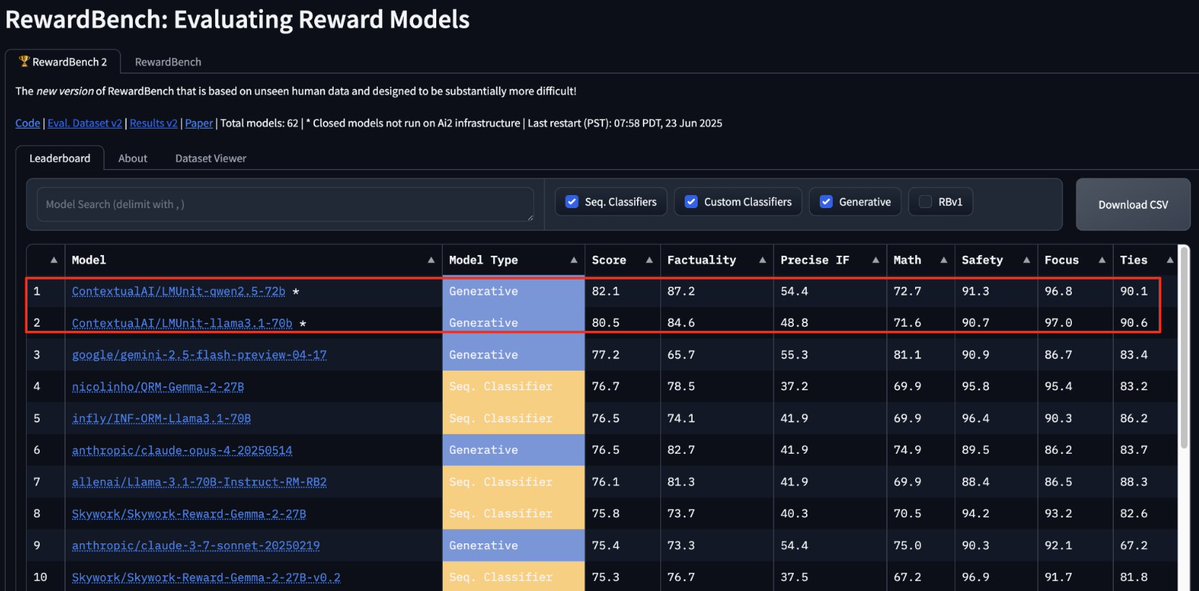Screen dimensions: 1199x591
Task: Click the Download CSV button
Action: 1133,204
